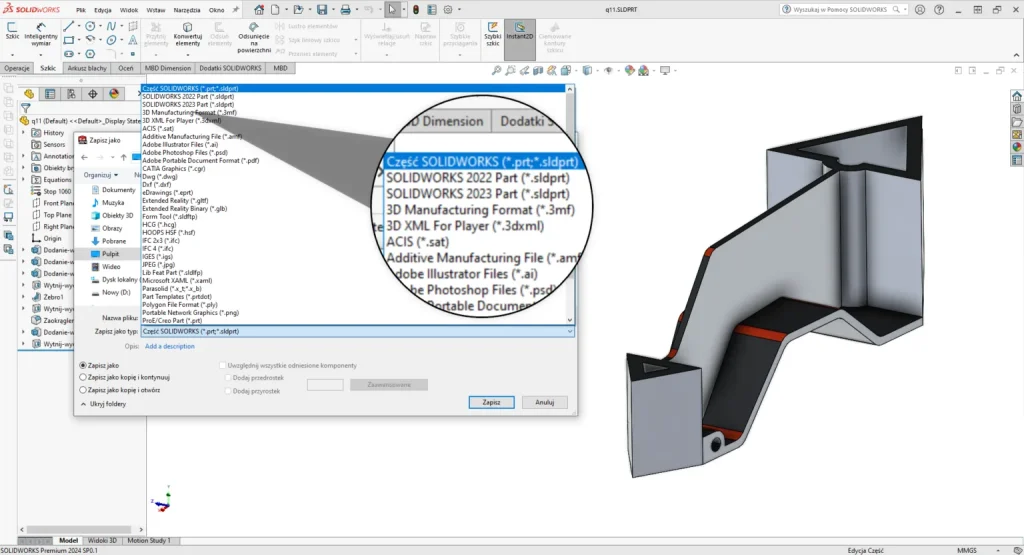This screenshot has width=1024, height=555.
Task: Open the DimXpertManager crosshair tab
Action: coord(93,94)
